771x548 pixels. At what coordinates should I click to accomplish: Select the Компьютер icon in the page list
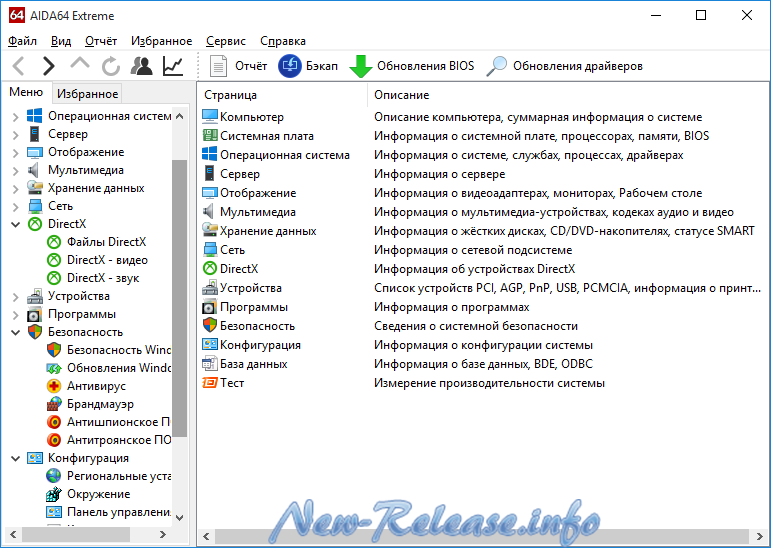point(210,117)
